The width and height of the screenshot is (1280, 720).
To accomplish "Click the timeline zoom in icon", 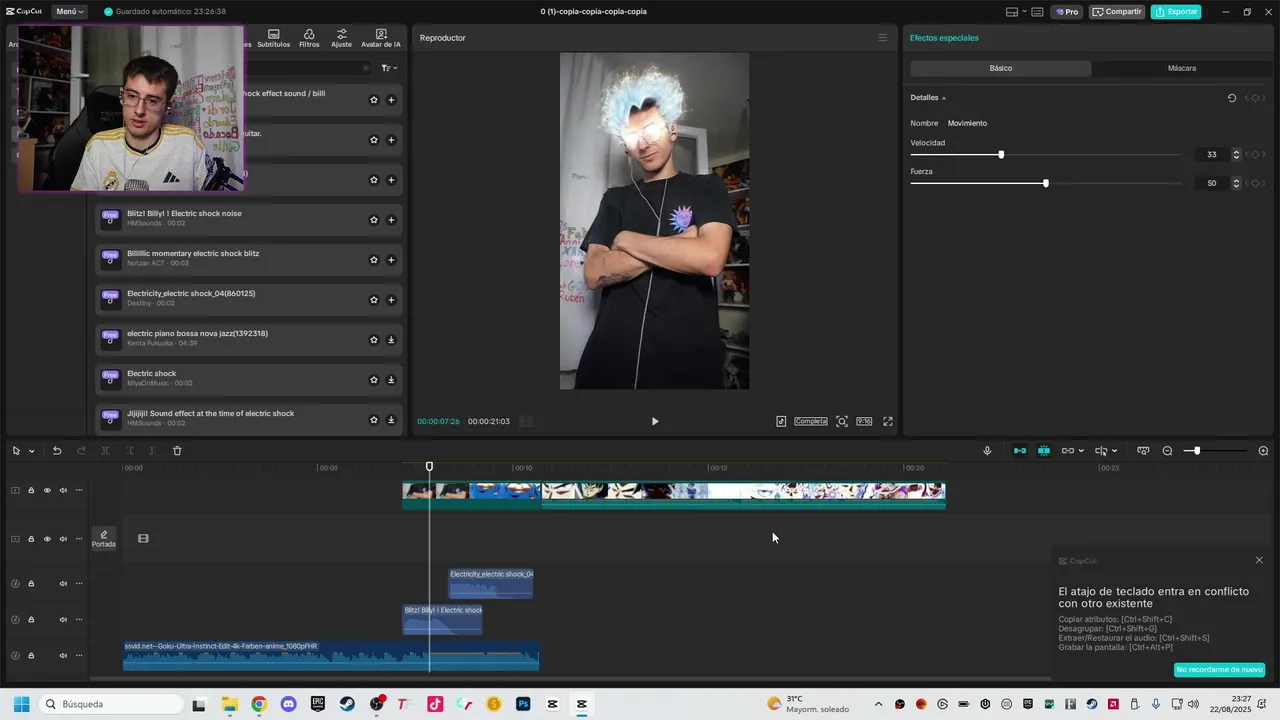I will 1263,451.
